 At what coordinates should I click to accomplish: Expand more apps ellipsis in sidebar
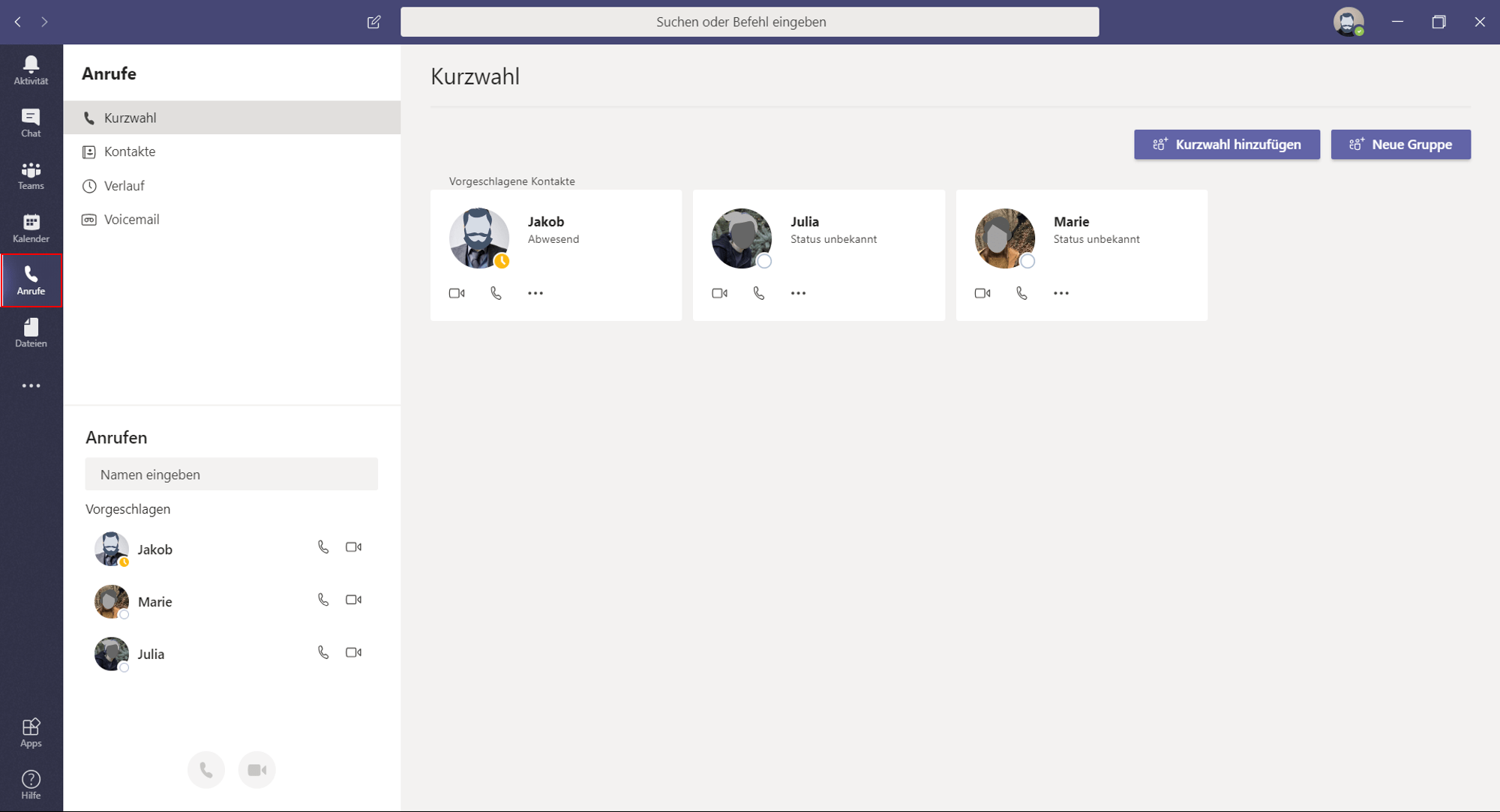pyautogui.click(x=31, y=386)
